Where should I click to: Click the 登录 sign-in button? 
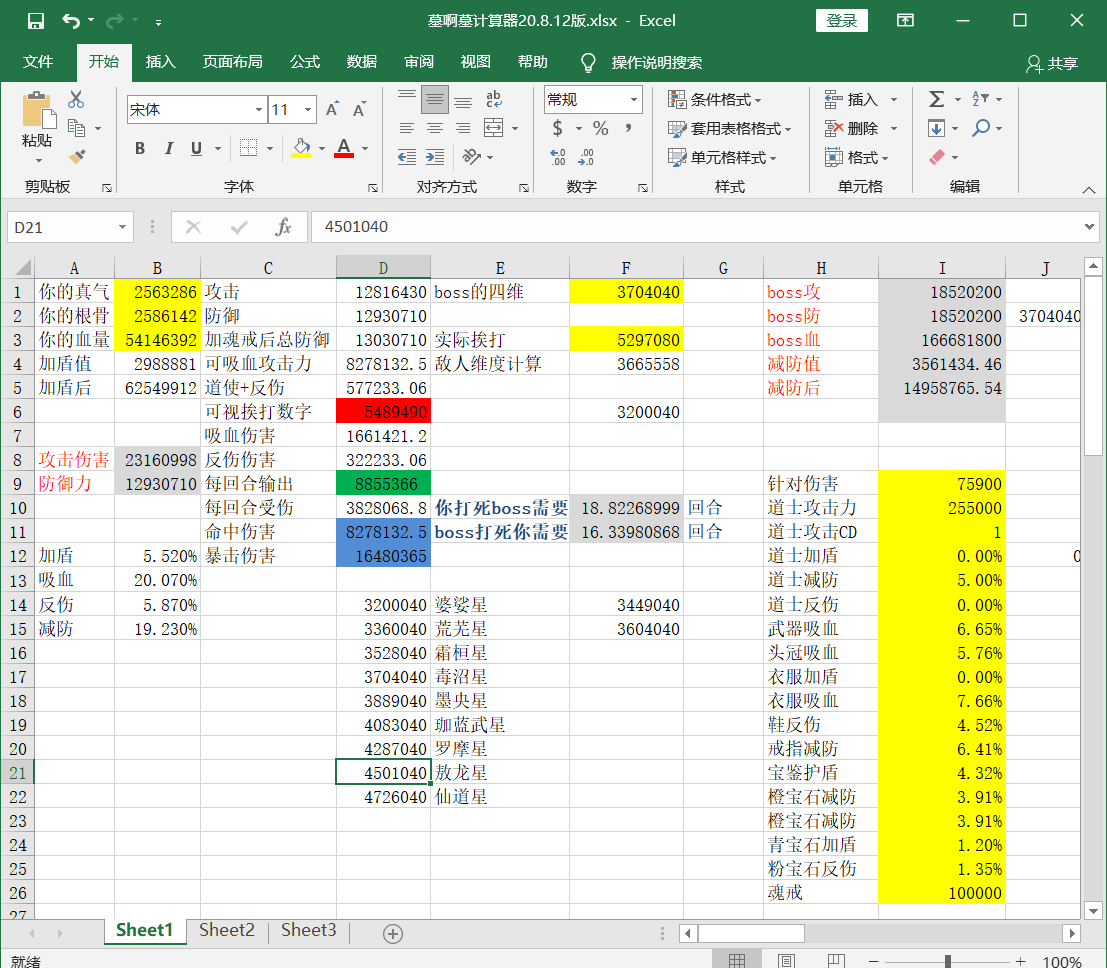point(842,21)
